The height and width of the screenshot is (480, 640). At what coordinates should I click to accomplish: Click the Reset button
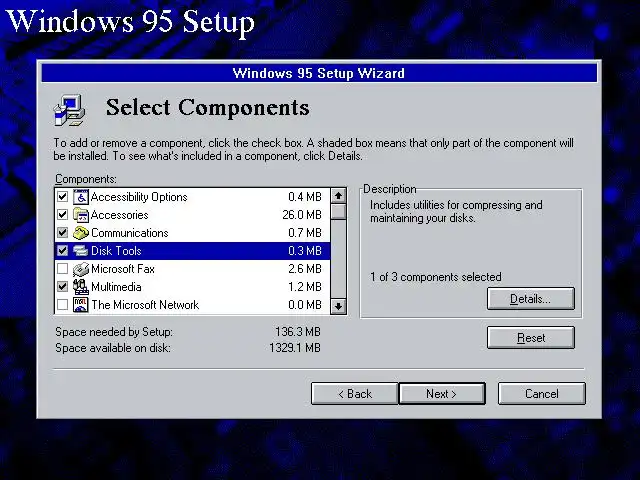pyautogui.click(x=531, y=338)
